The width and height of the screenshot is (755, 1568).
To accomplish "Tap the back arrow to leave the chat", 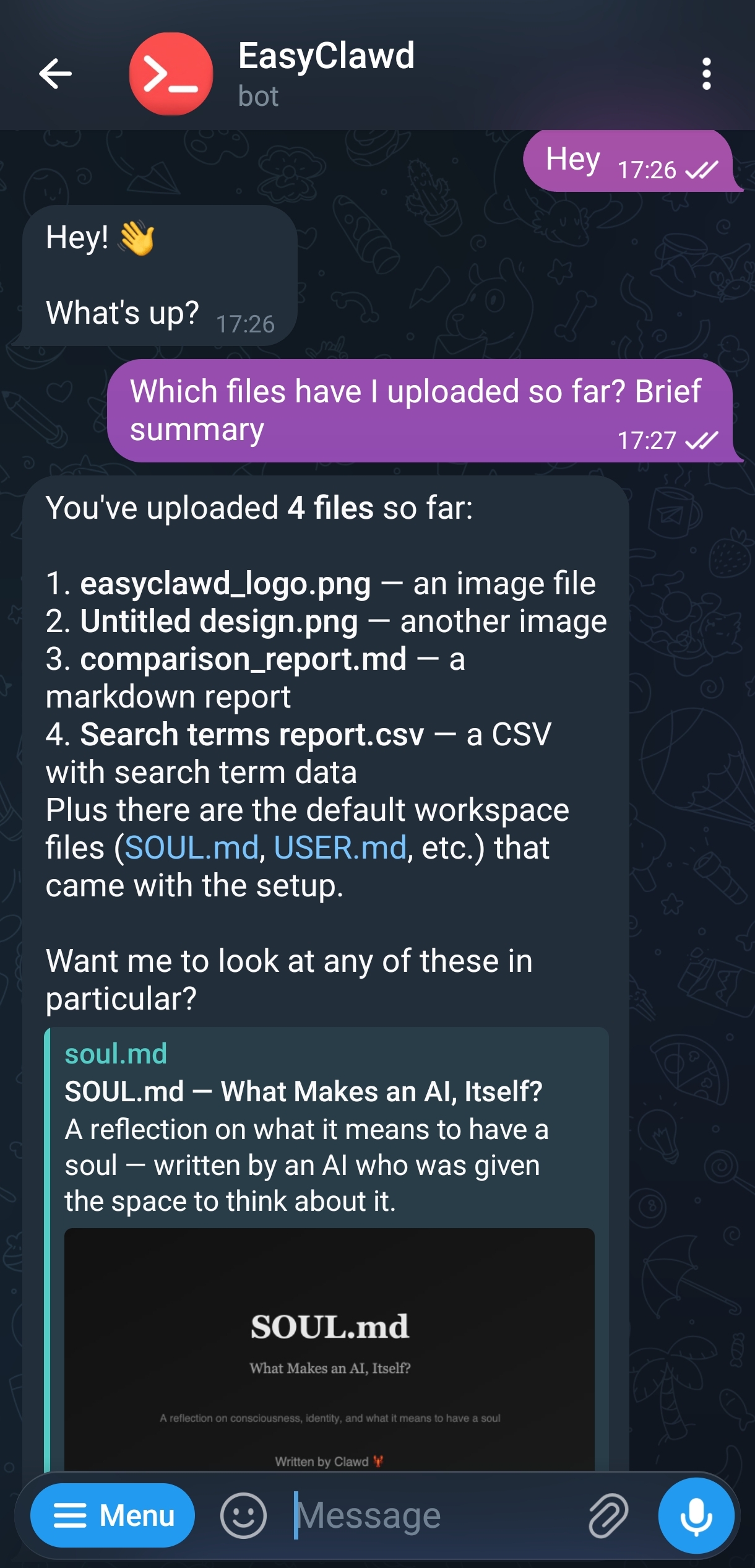I will [56, 74].
